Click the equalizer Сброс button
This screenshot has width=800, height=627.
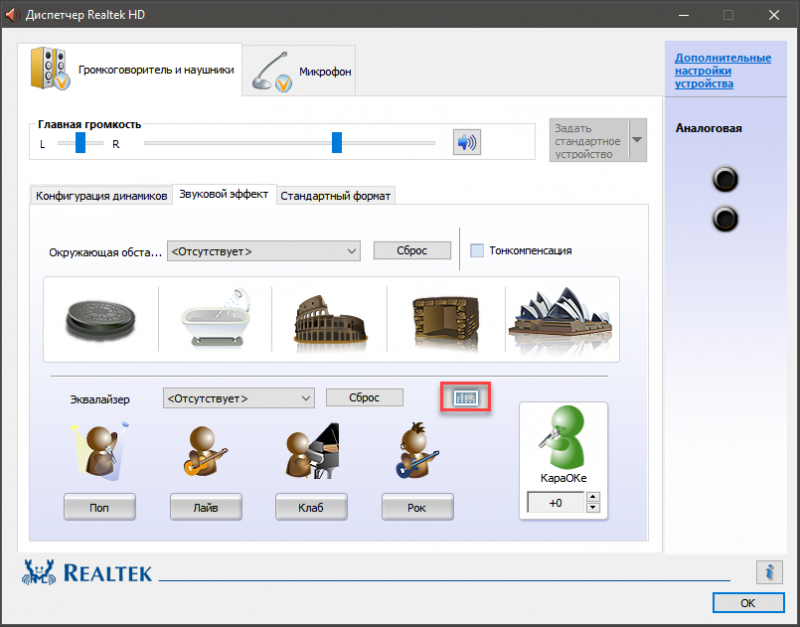[365, 397]
